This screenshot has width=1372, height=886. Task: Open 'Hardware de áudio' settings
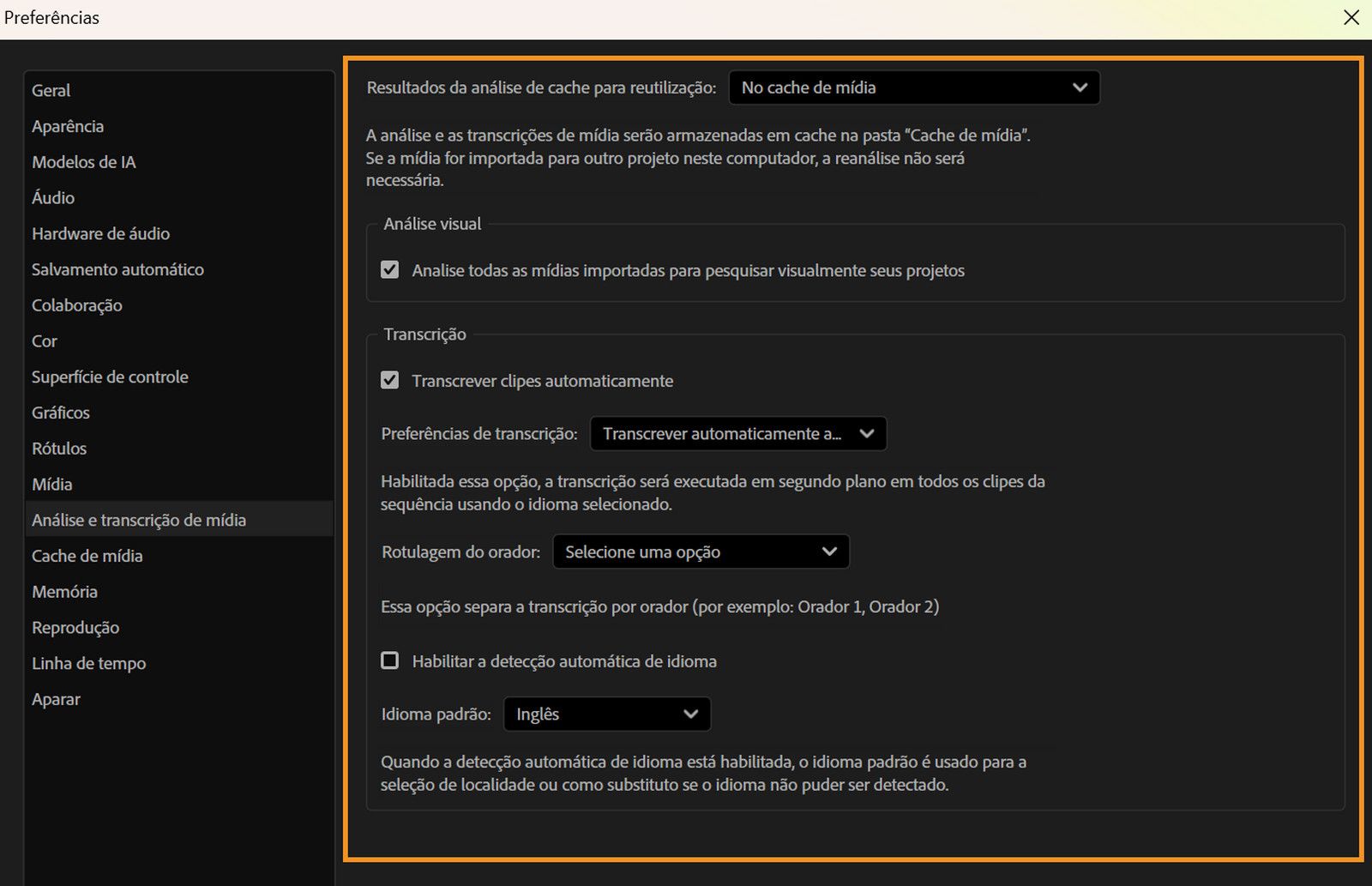coord(100,233)
